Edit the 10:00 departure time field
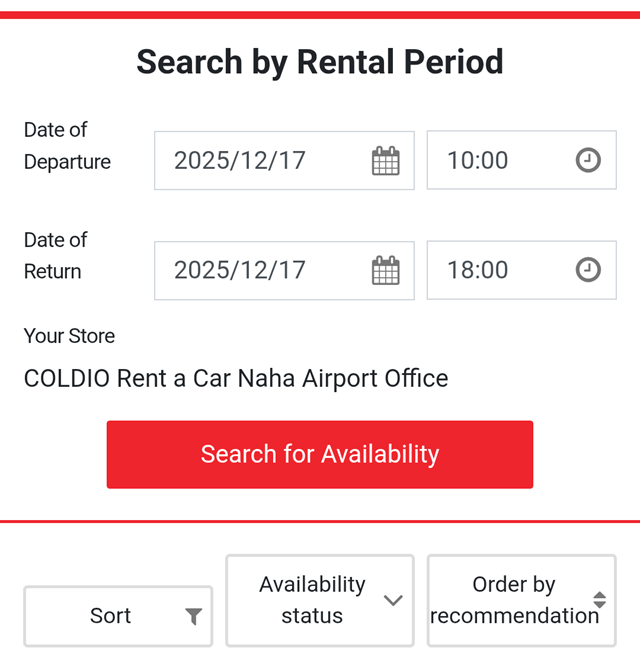 (x=478, y=160)
